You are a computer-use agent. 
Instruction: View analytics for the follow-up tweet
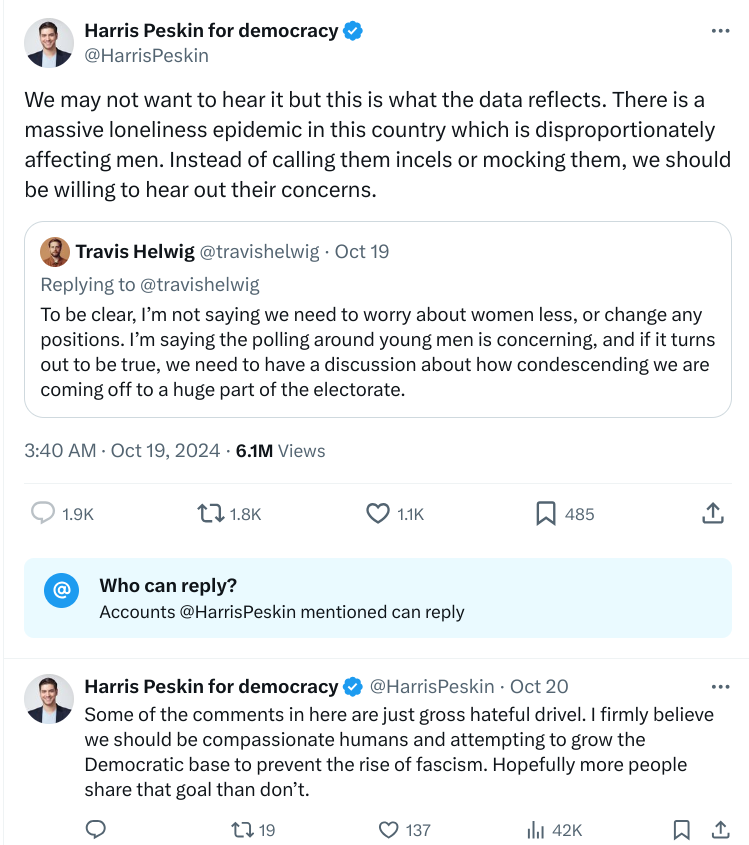point(536,829)
